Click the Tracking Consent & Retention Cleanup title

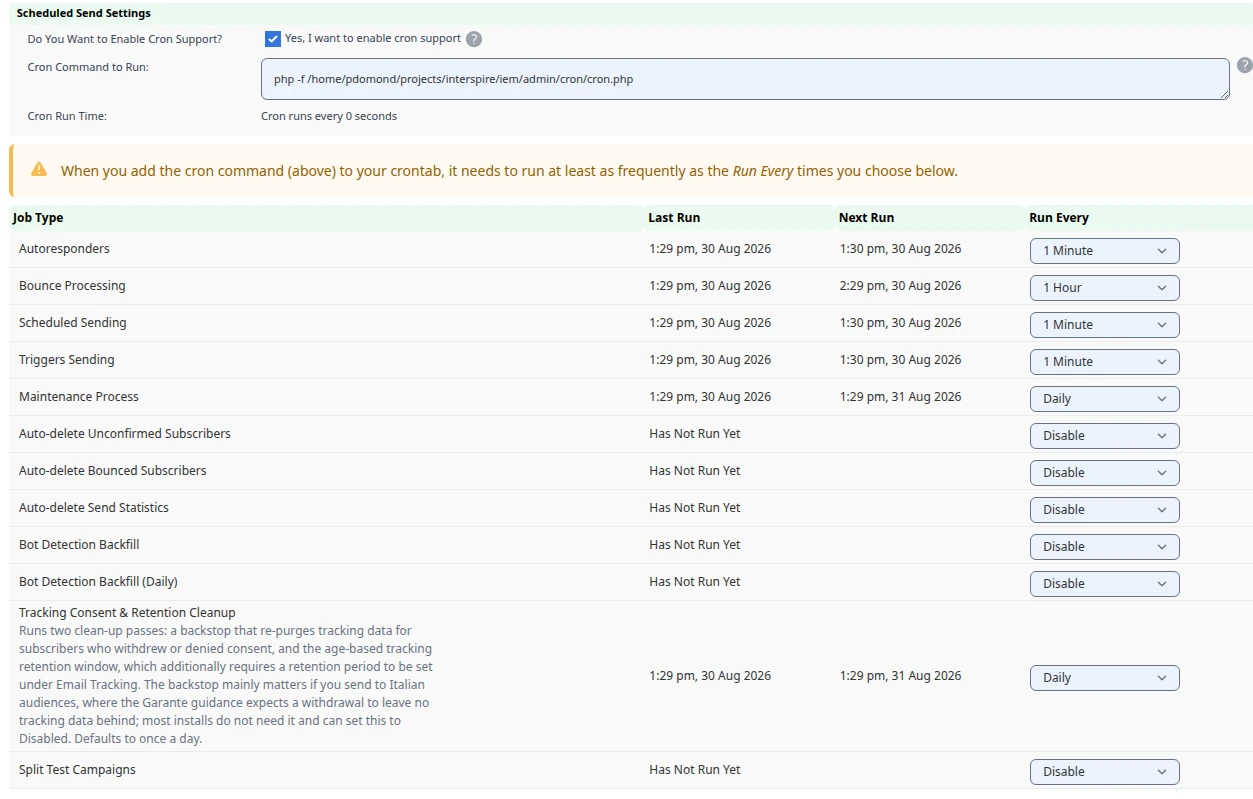pos(127,613)
